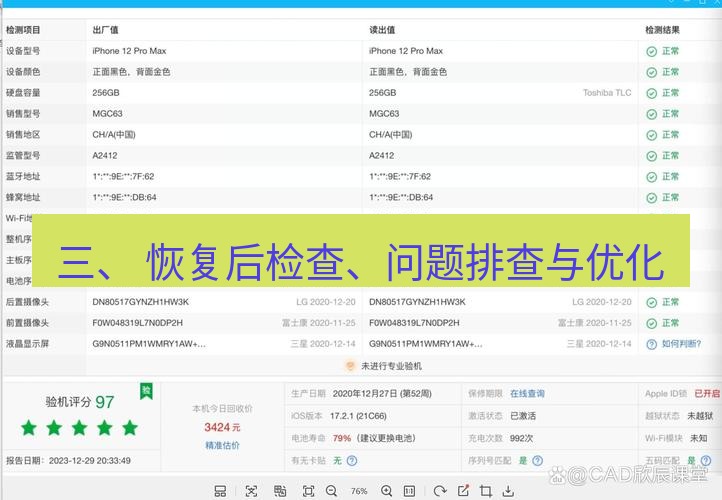Click the help icon beside 有无卡贴
Image resolution: width=722 pixels, height=500 pixels.
tap(352, 460)
